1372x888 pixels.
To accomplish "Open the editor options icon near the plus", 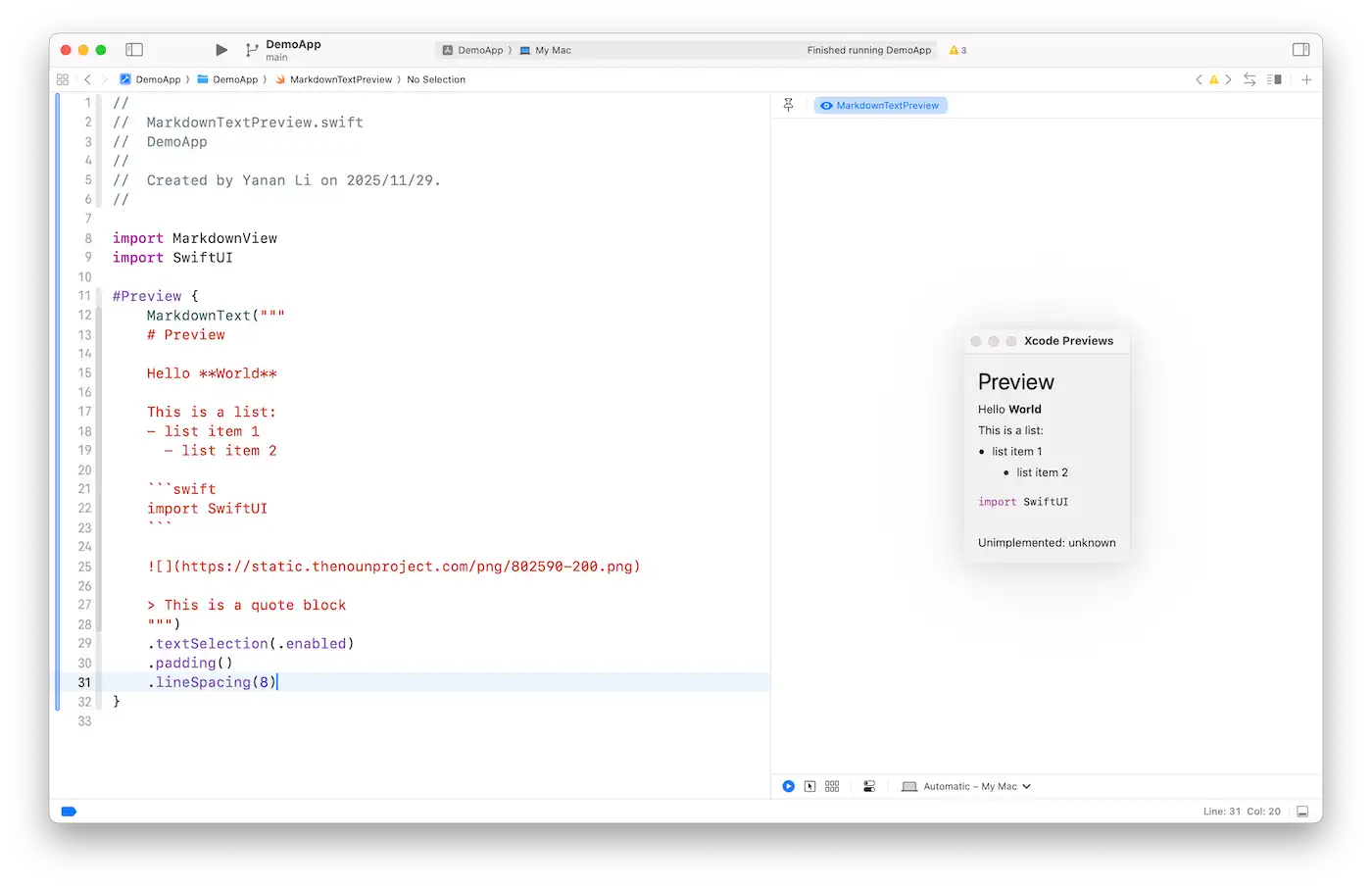I will click(x=1275, y=79).
